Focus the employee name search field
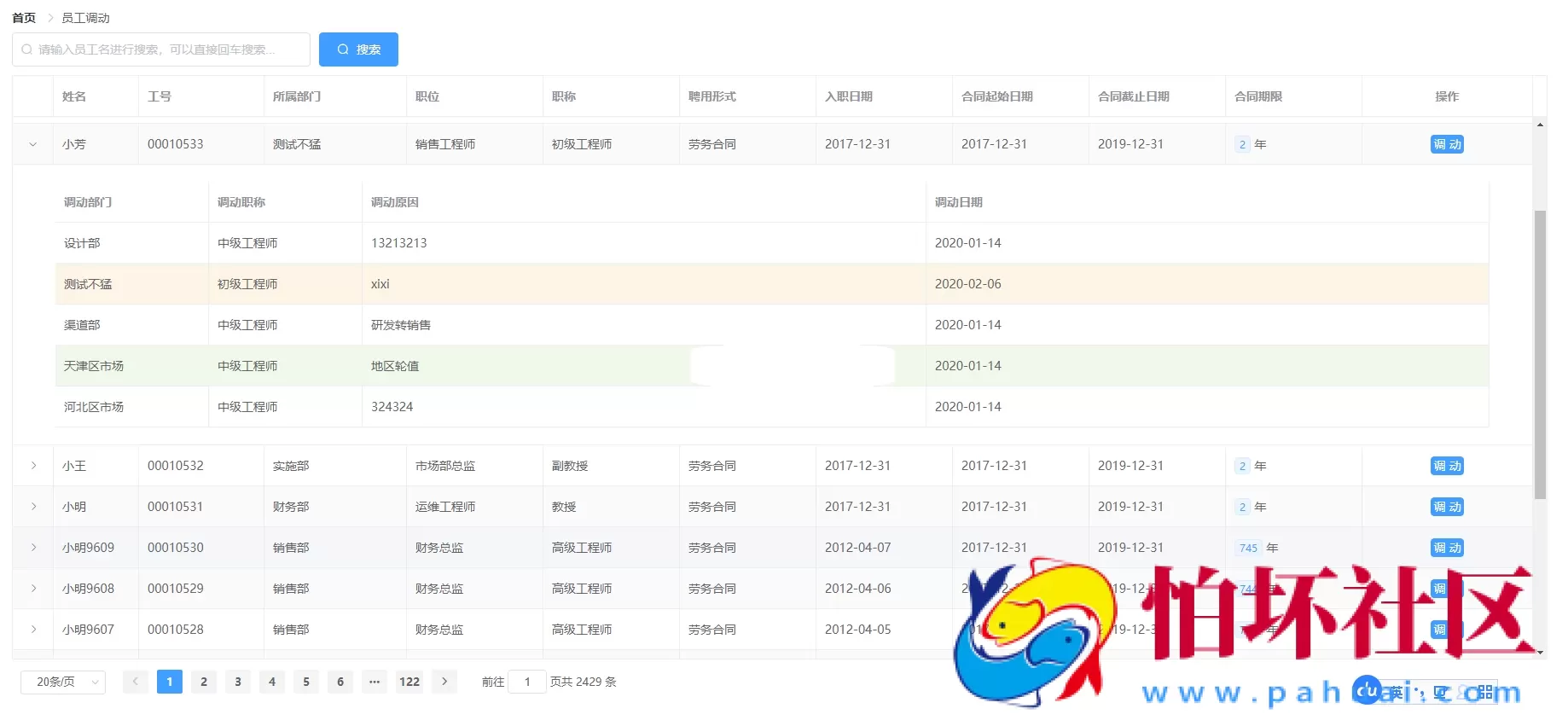This screenshot has width=1568, height=726. tap(161, 49)
